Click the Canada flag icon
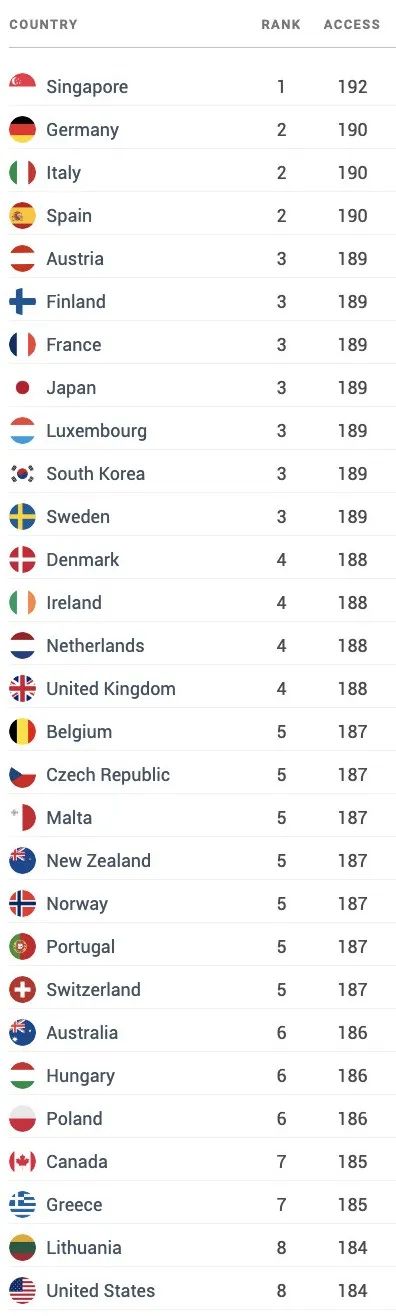Viewport: 396px width, 1316px height. click(22, 1162)
